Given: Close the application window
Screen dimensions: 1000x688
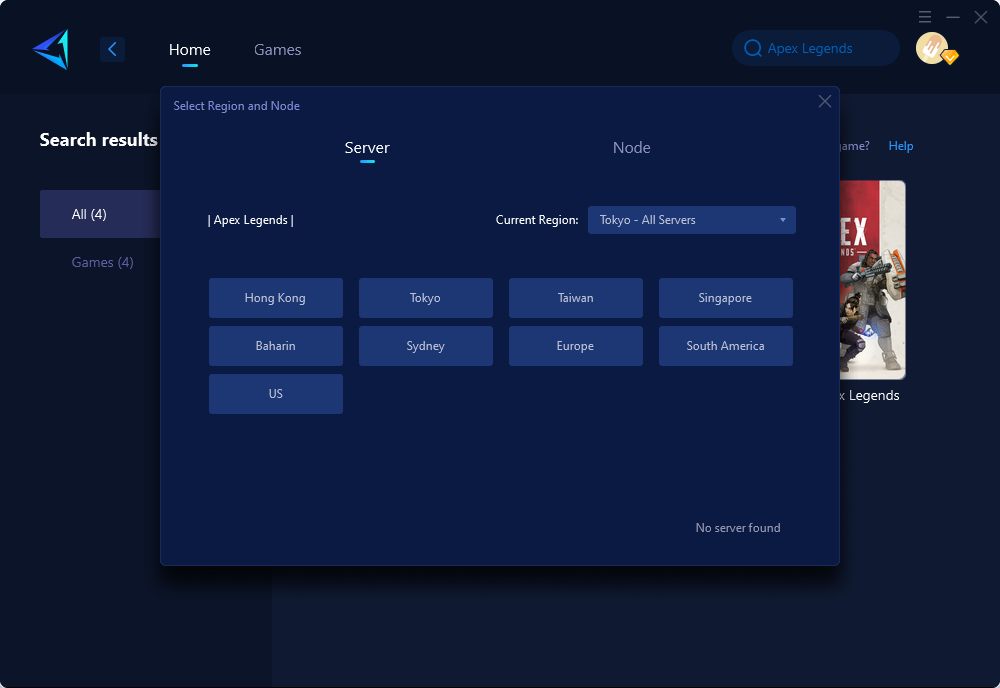Looking at the screenshot, I should click(x=981, y=17).
